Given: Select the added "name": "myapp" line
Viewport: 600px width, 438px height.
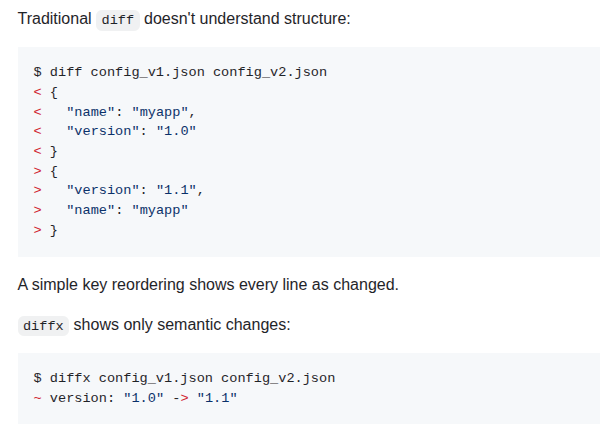Looking at the screenshot, I should click(127, 209).
